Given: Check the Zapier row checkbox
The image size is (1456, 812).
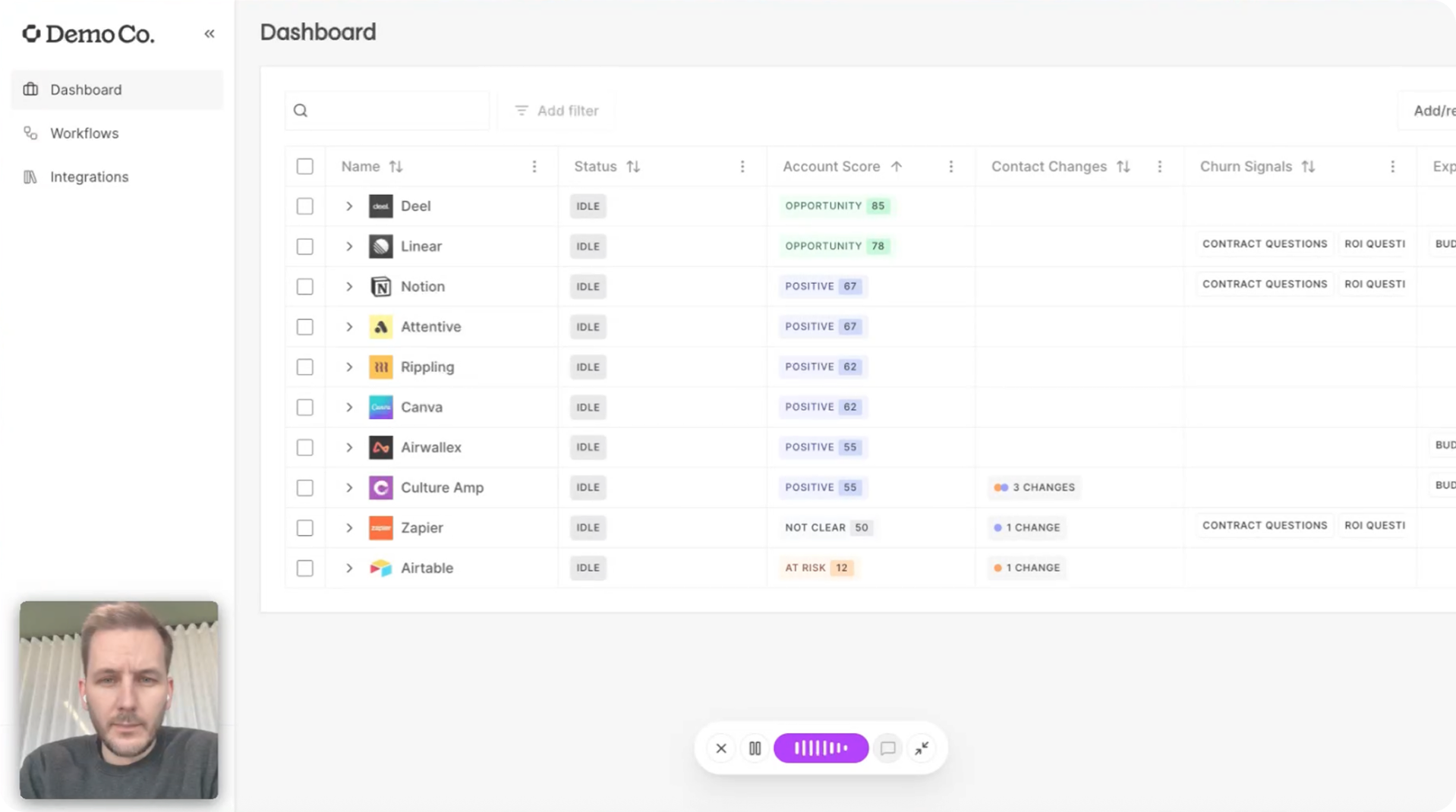Looking at the screenshot, I should pyautogui.click(x=305, y=528).
